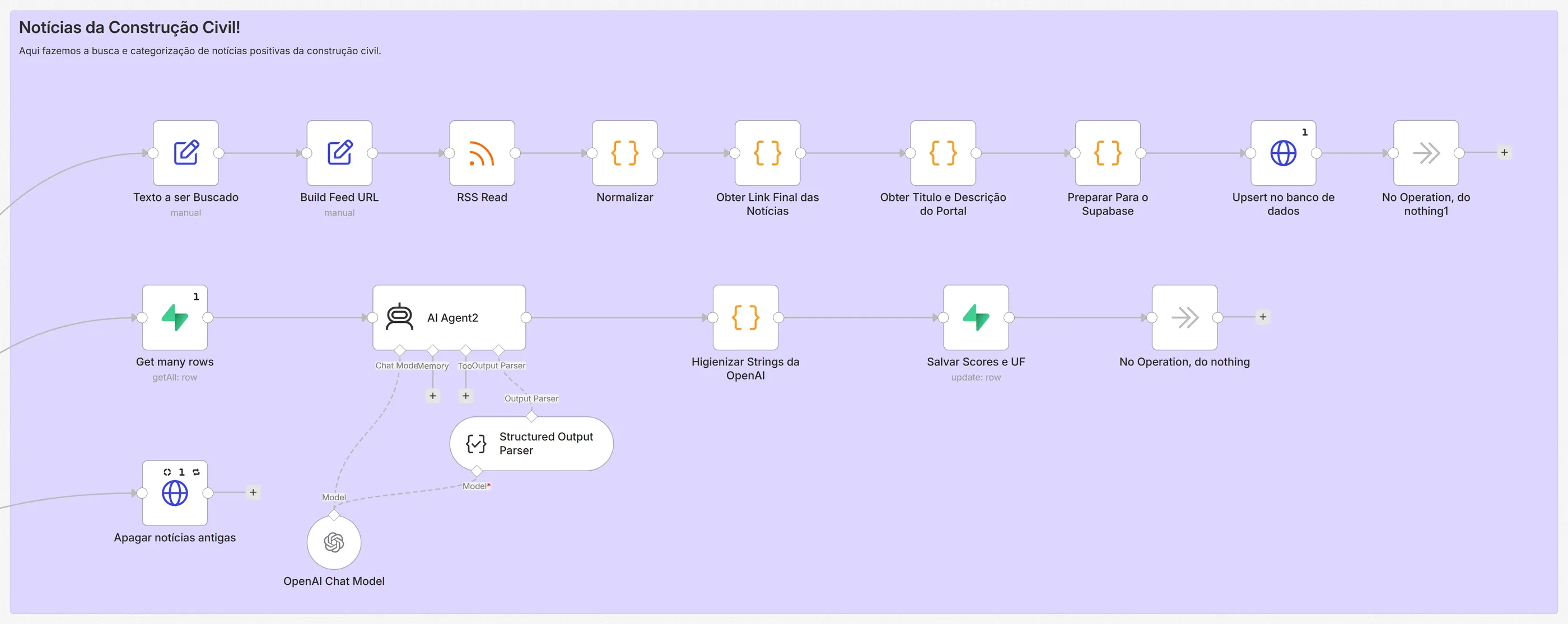This screenshot has width=1568, height=624.
Task: Click the Structured Output Parser Model connector
Action: (x=477, y=471)
